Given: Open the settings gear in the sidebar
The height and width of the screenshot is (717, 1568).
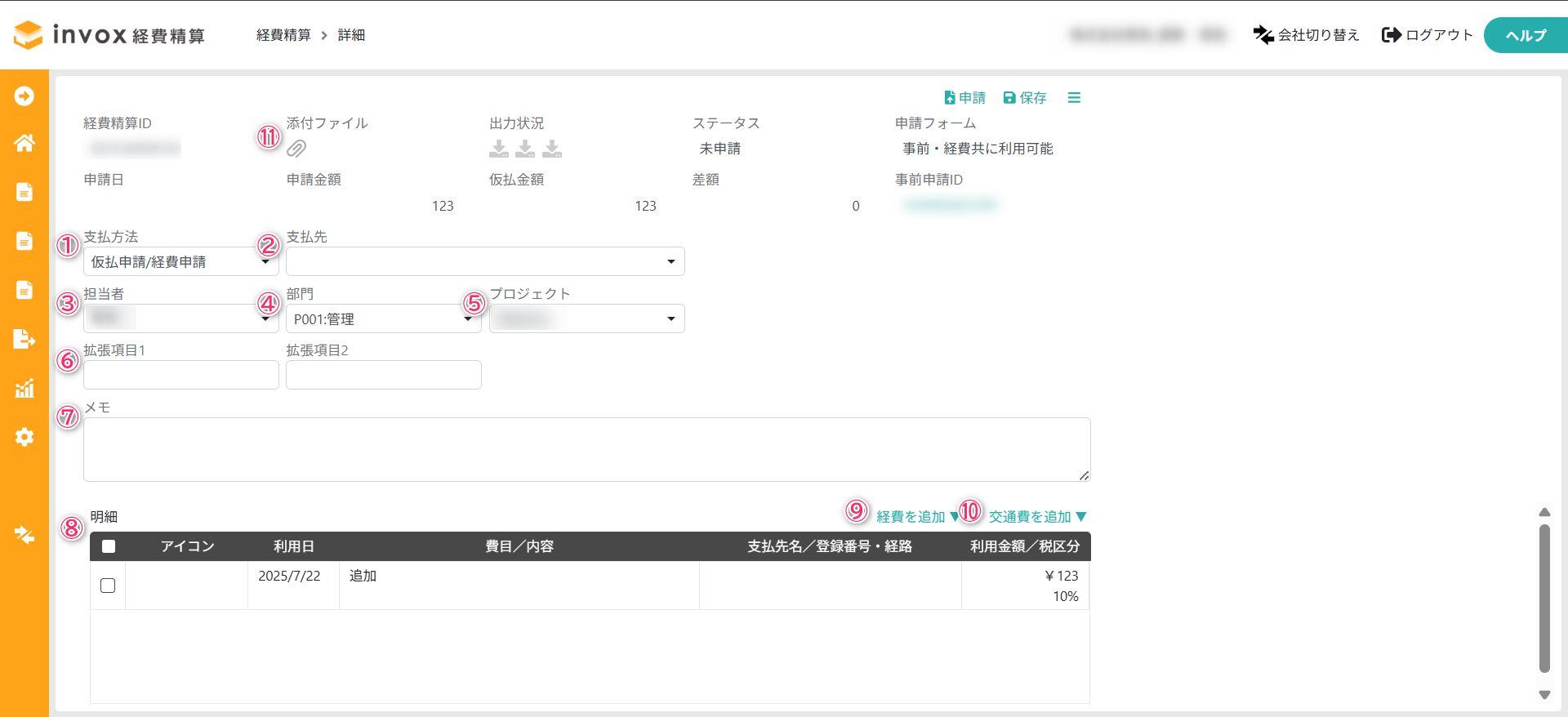Looking at the screenshot, I should pyautogui.click(x=24, y=437).
